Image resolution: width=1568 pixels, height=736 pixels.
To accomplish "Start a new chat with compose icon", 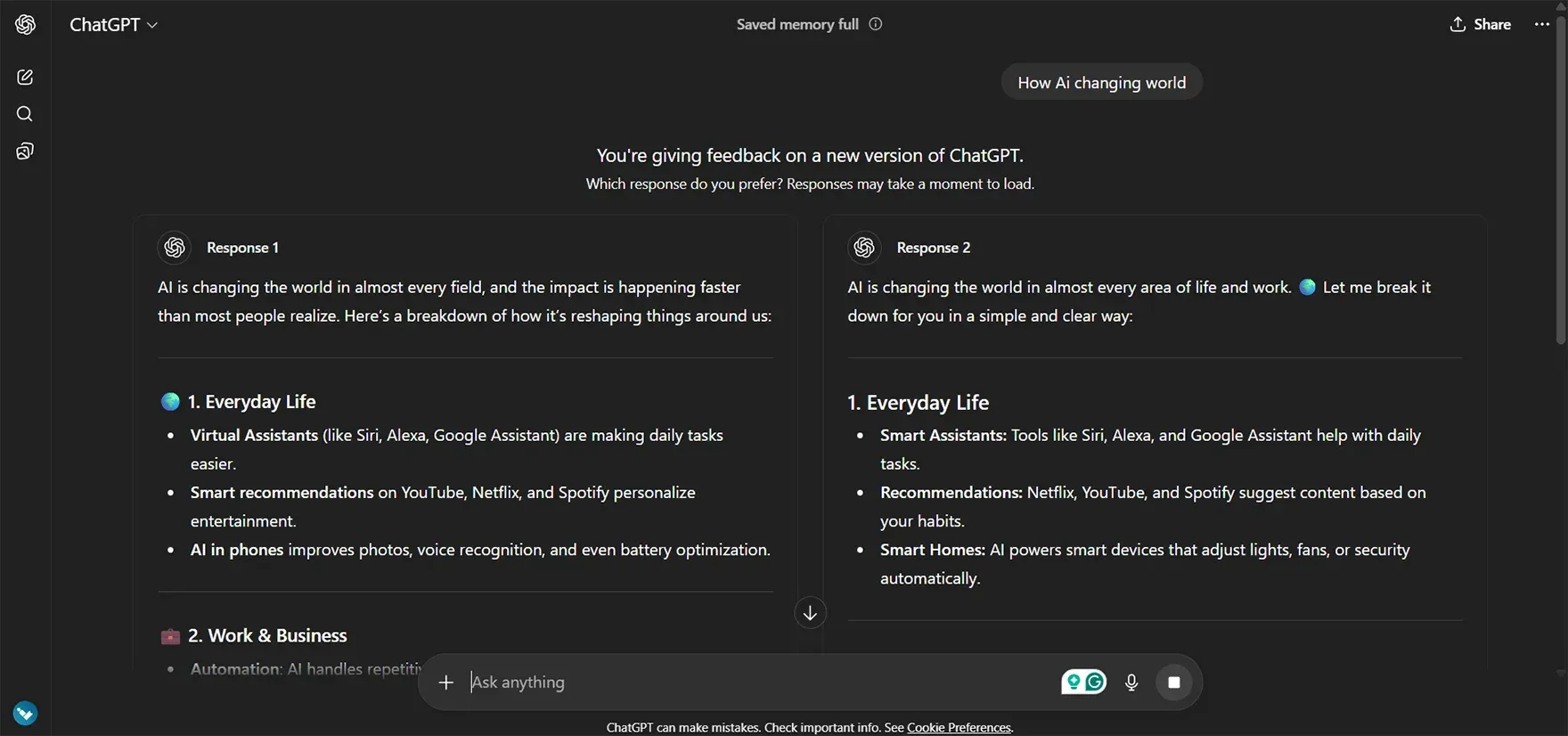I will tap(25, 78).
